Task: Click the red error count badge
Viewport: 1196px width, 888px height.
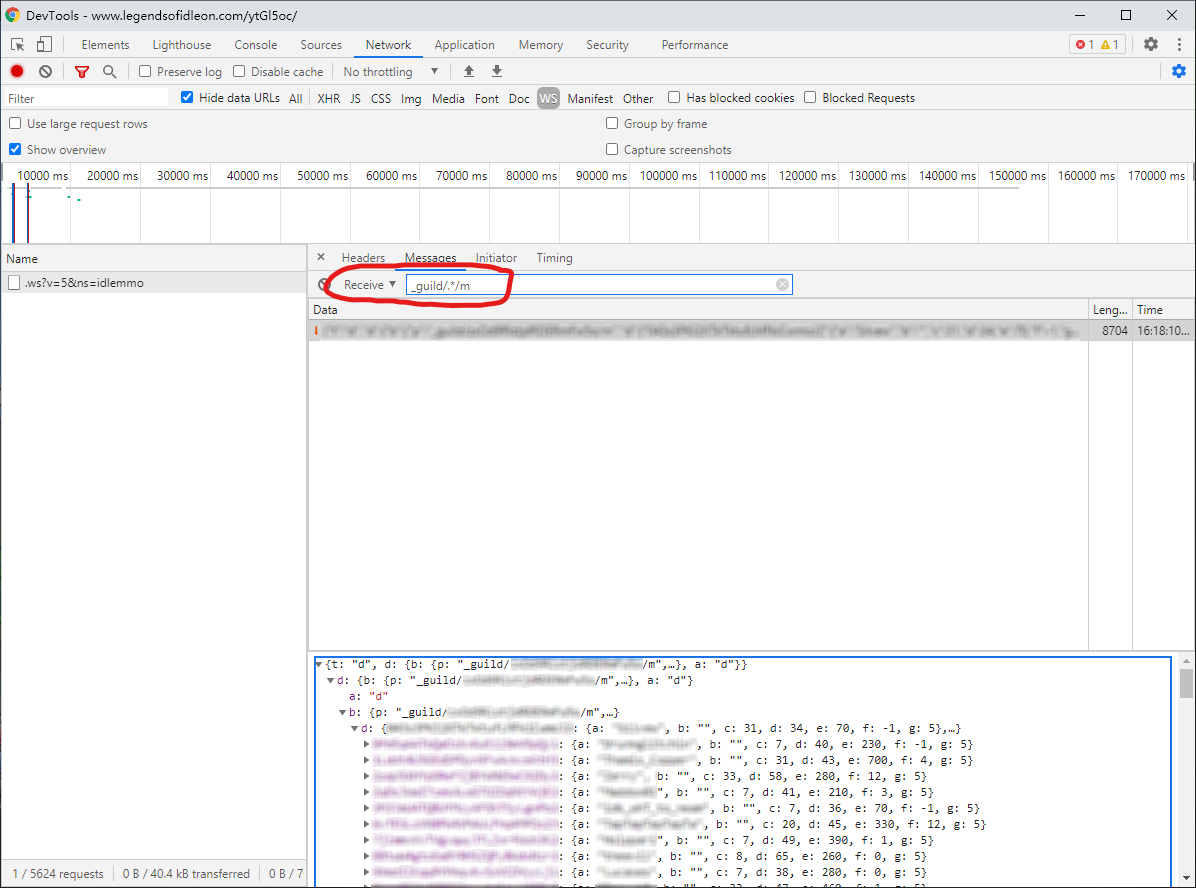Action: (1085, 44)
